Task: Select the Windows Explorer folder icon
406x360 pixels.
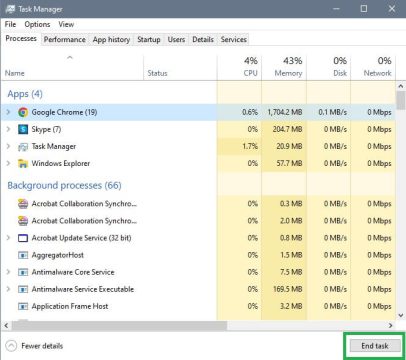Action: 23,163
